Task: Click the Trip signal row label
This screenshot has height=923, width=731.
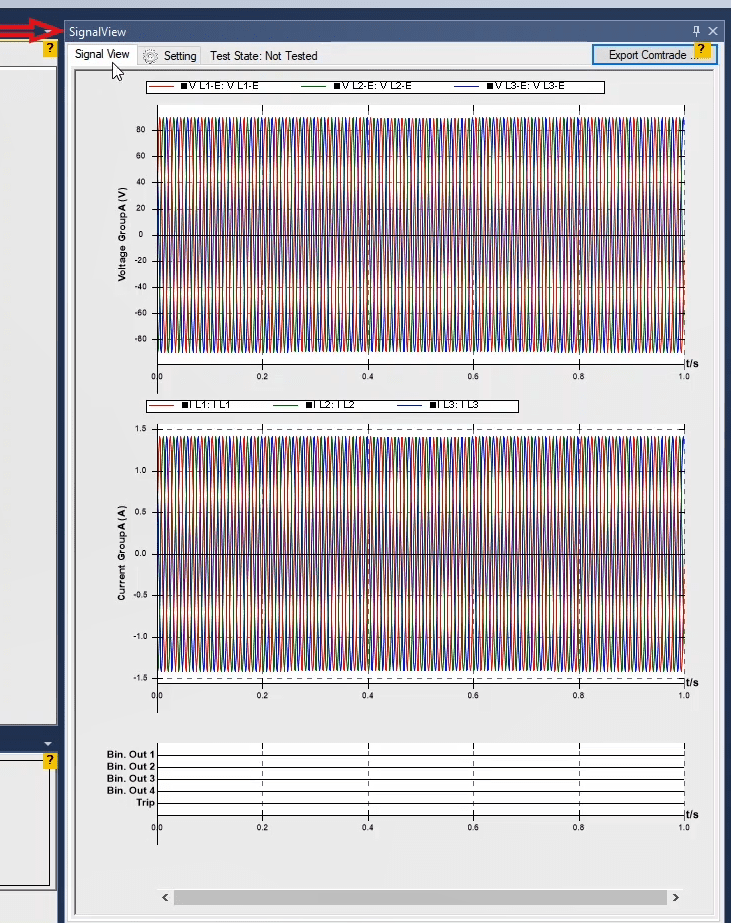Action: (x=145, y=803)
